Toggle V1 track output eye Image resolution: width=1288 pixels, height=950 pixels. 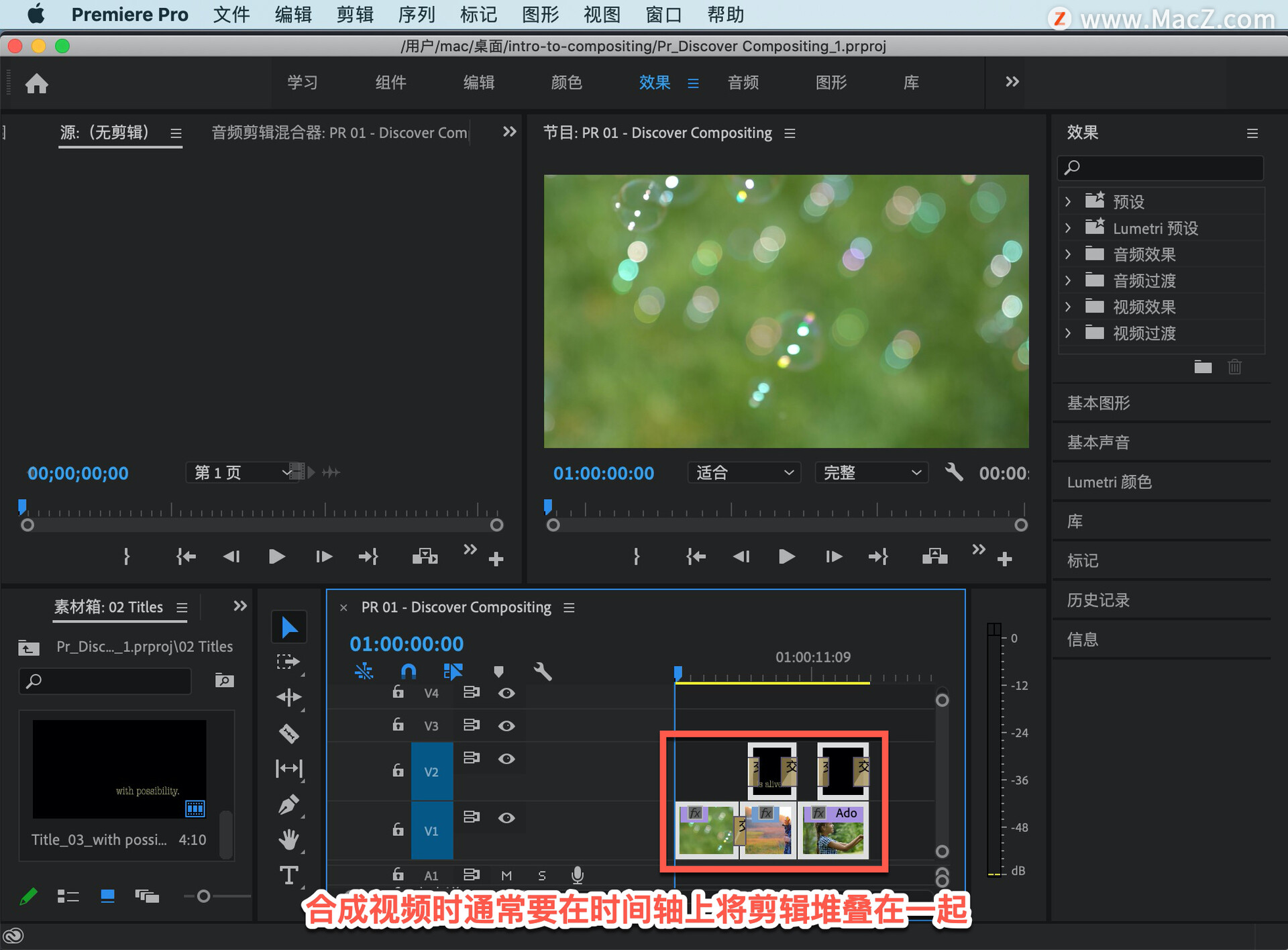pos(506,818)
